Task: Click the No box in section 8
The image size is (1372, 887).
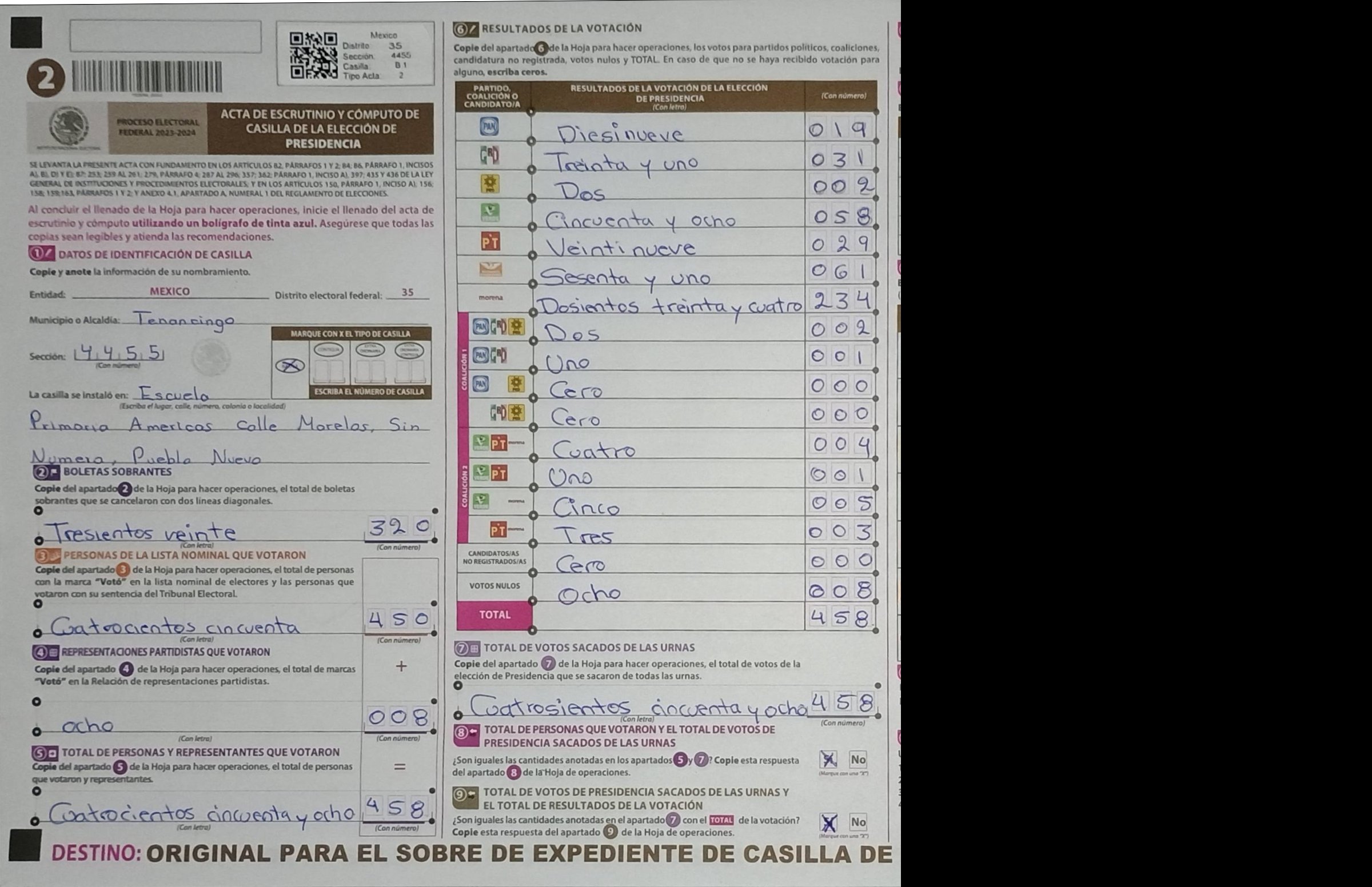Action: [x=858, y=760]
